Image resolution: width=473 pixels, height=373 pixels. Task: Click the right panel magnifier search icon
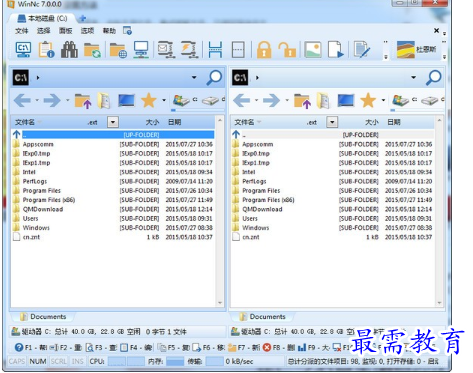pos(434,78)
